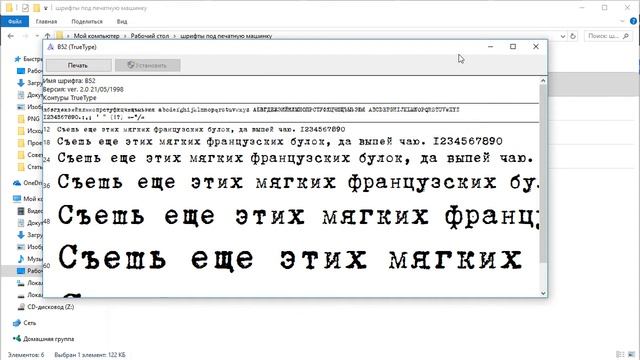Select highlighted Рабочий стол under Мой компьютер
This screenshot has width=640, height=360.
click(x=29, y=271)
